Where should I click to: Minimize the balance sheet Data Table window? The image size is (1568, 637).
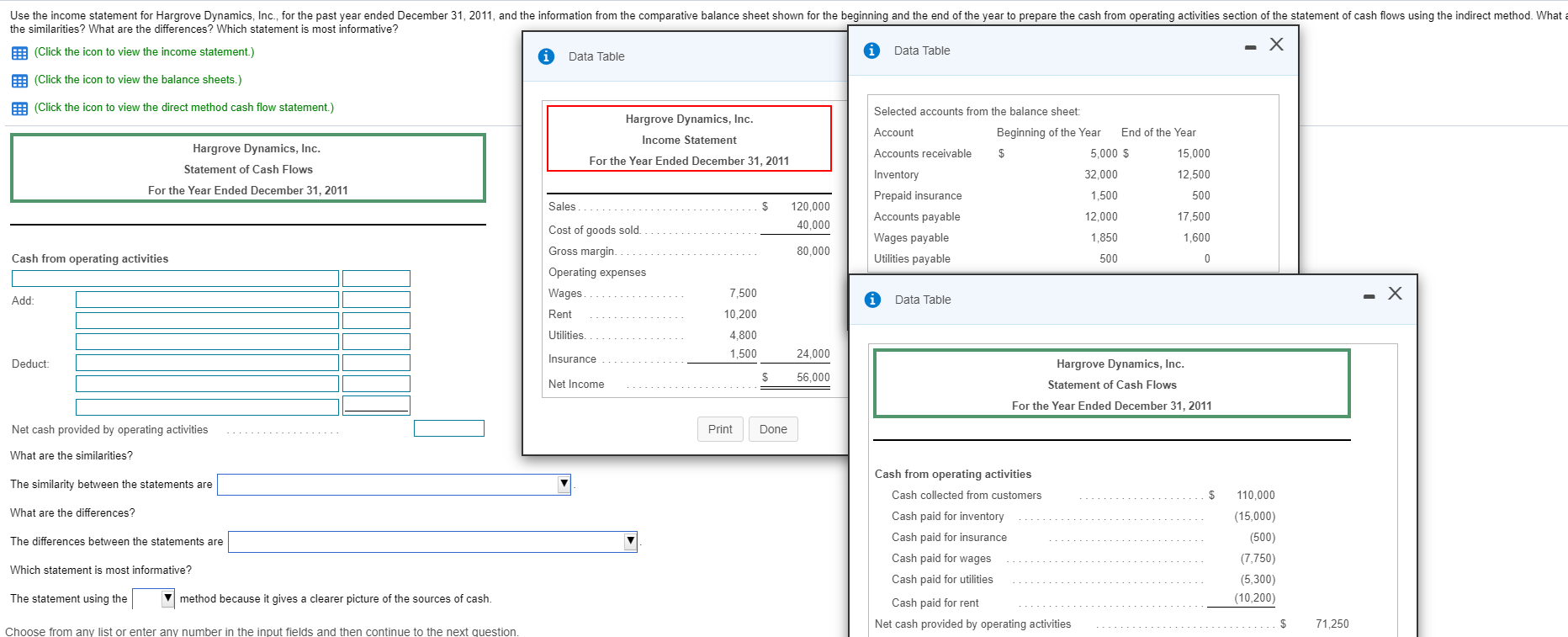pyautogui.click(x=1251, y=47)
